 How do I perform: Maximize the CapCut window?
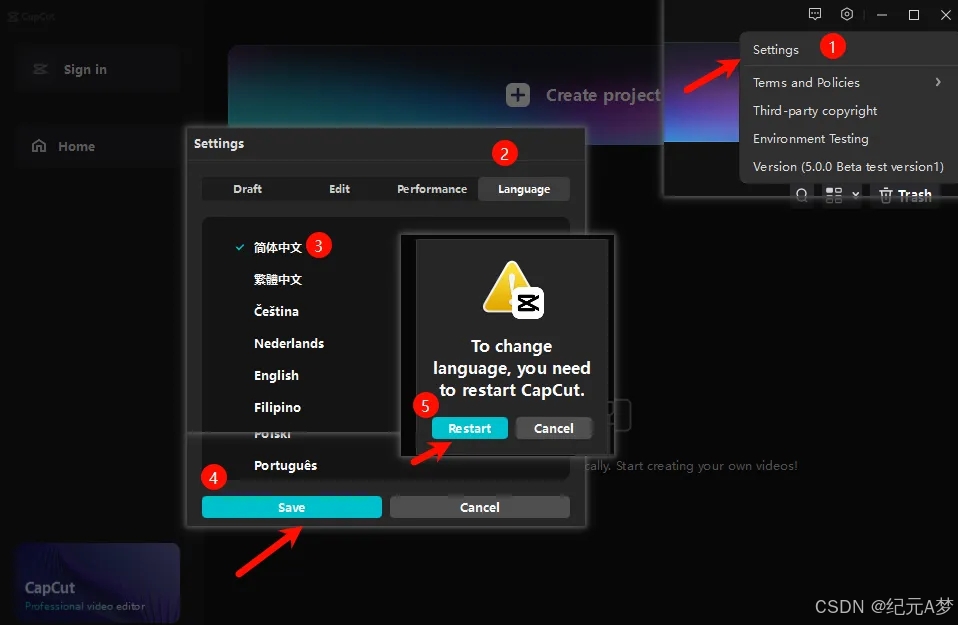[913, 14]
